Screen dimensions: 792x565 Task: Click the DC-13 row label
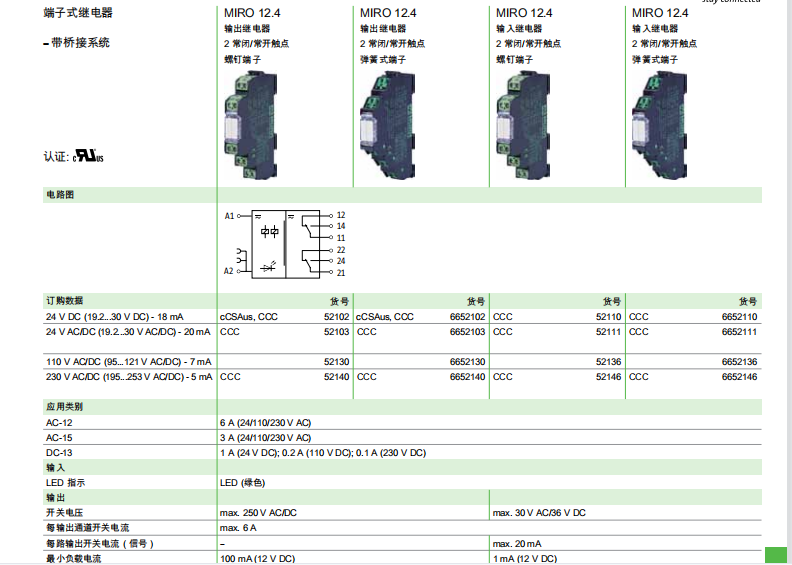pyautogui.click(x=59, y=453)
